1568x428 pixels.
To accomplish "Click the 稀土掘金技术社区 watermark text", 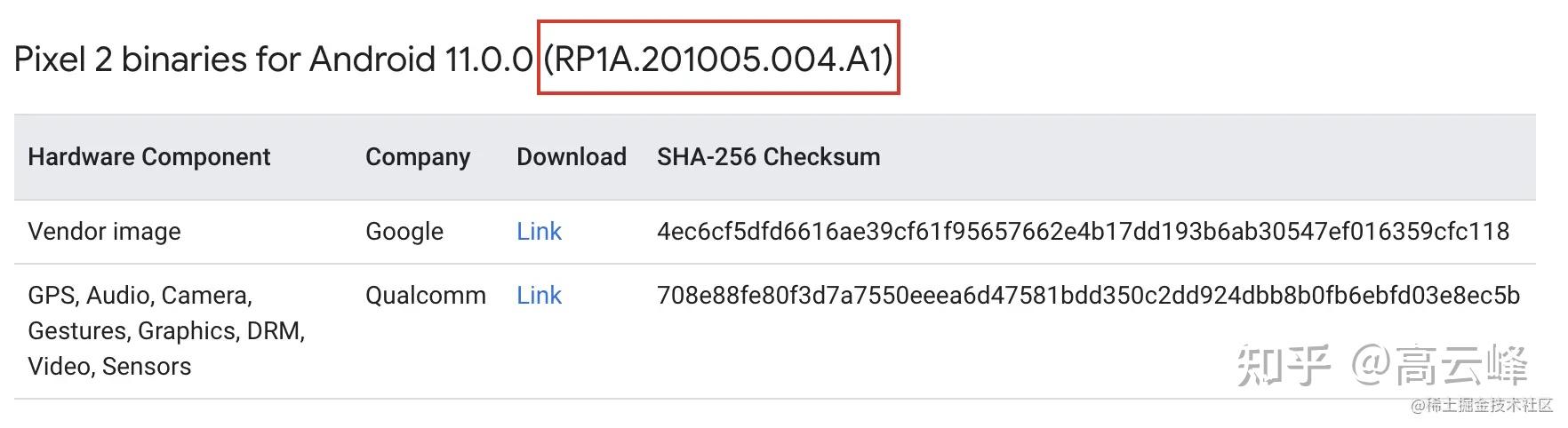I will (1488, 406).
